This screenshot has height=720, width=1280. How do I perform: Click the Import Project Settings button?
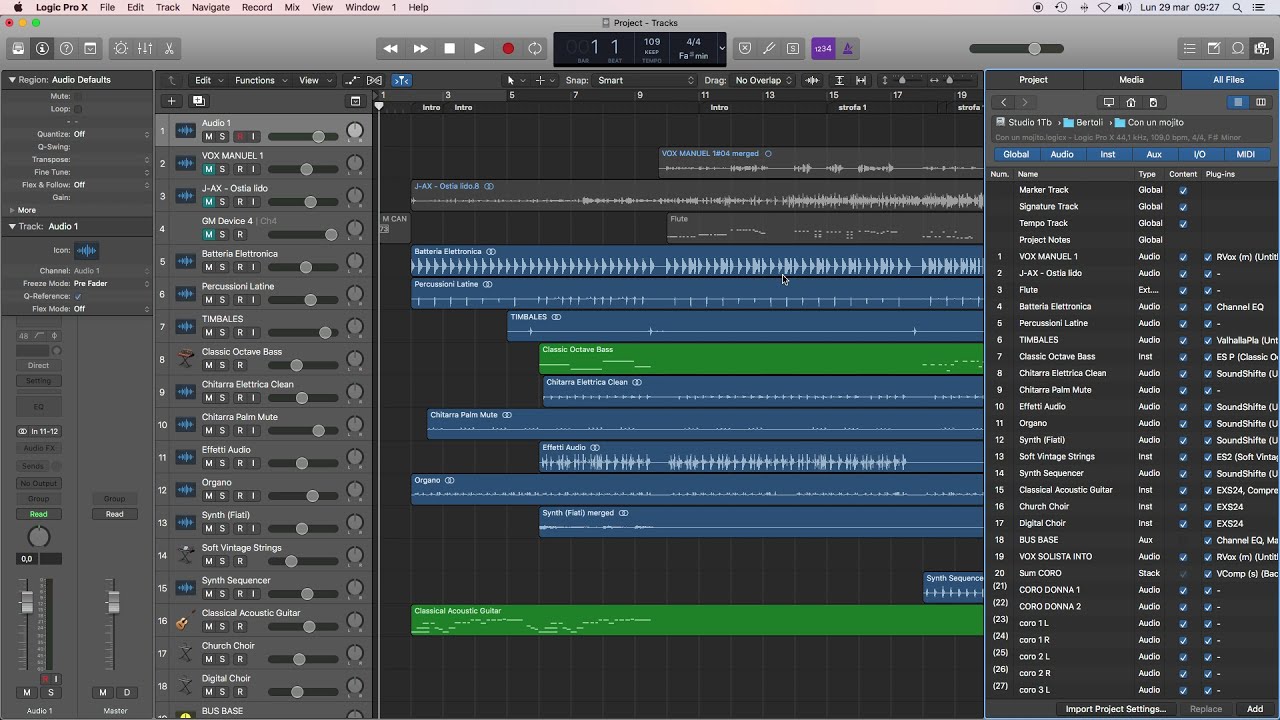coord(1115,709)
